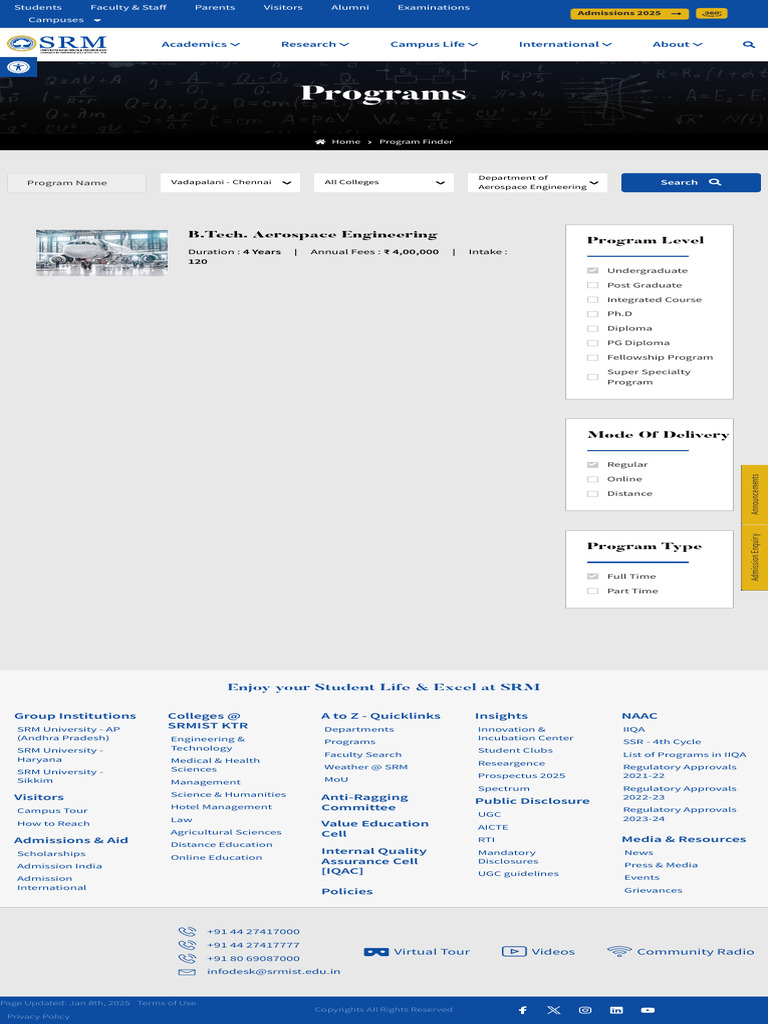This screenshot has height=1024, width=768.
Task: Check the Post Graduate checkbox
Action: (x=592, y=285)
